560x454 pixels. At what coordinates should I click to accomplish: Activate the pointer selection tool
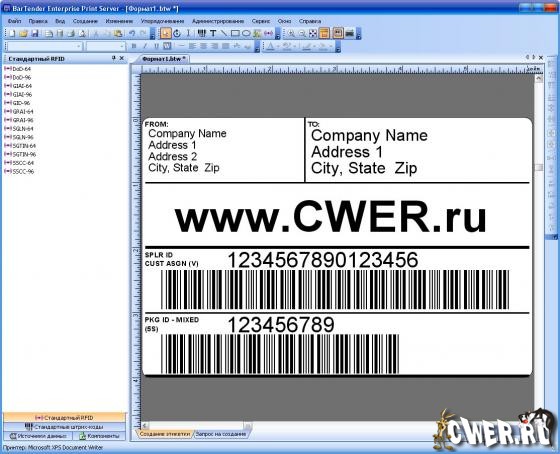click(x=165, y=34)
